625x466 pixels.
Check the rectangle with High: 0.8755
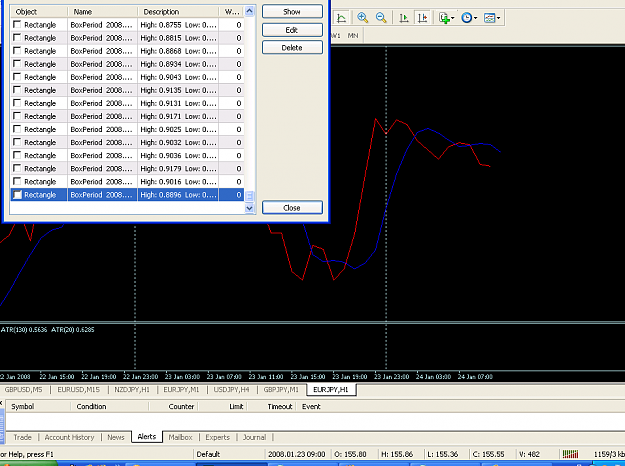click(x=17, y=25)
